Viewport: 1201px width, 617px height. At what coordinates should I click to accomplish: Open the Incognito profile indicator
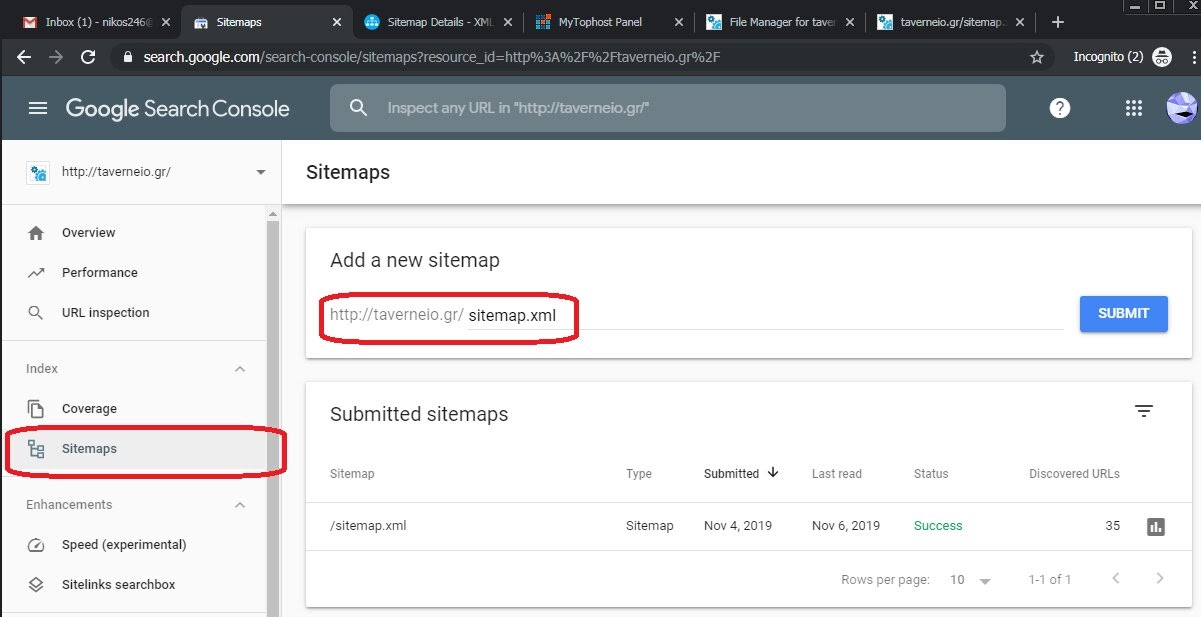[x=1122, y=57]
